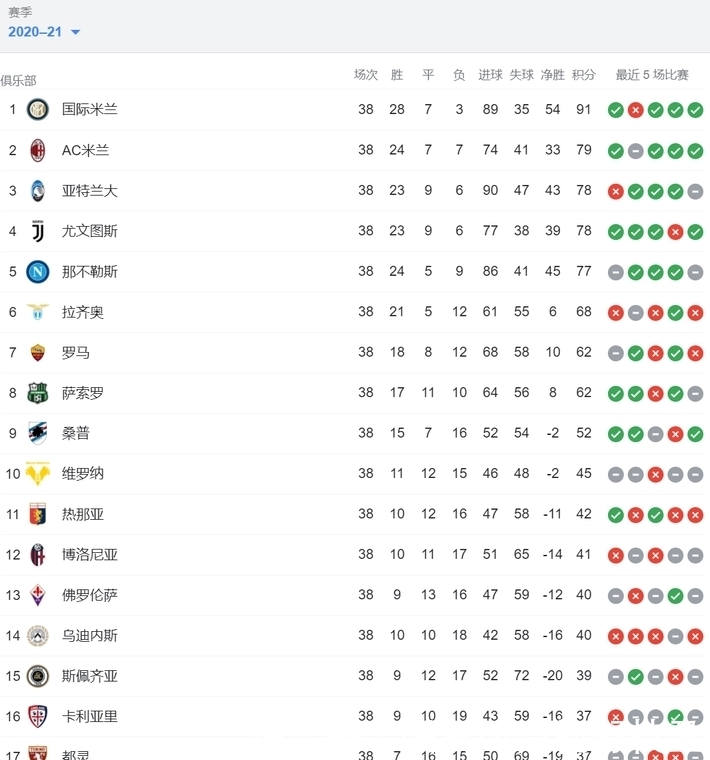This screenshot has height=760, width=710.
Task: Click the Atalanta club crest
Action: coord(37,190)
